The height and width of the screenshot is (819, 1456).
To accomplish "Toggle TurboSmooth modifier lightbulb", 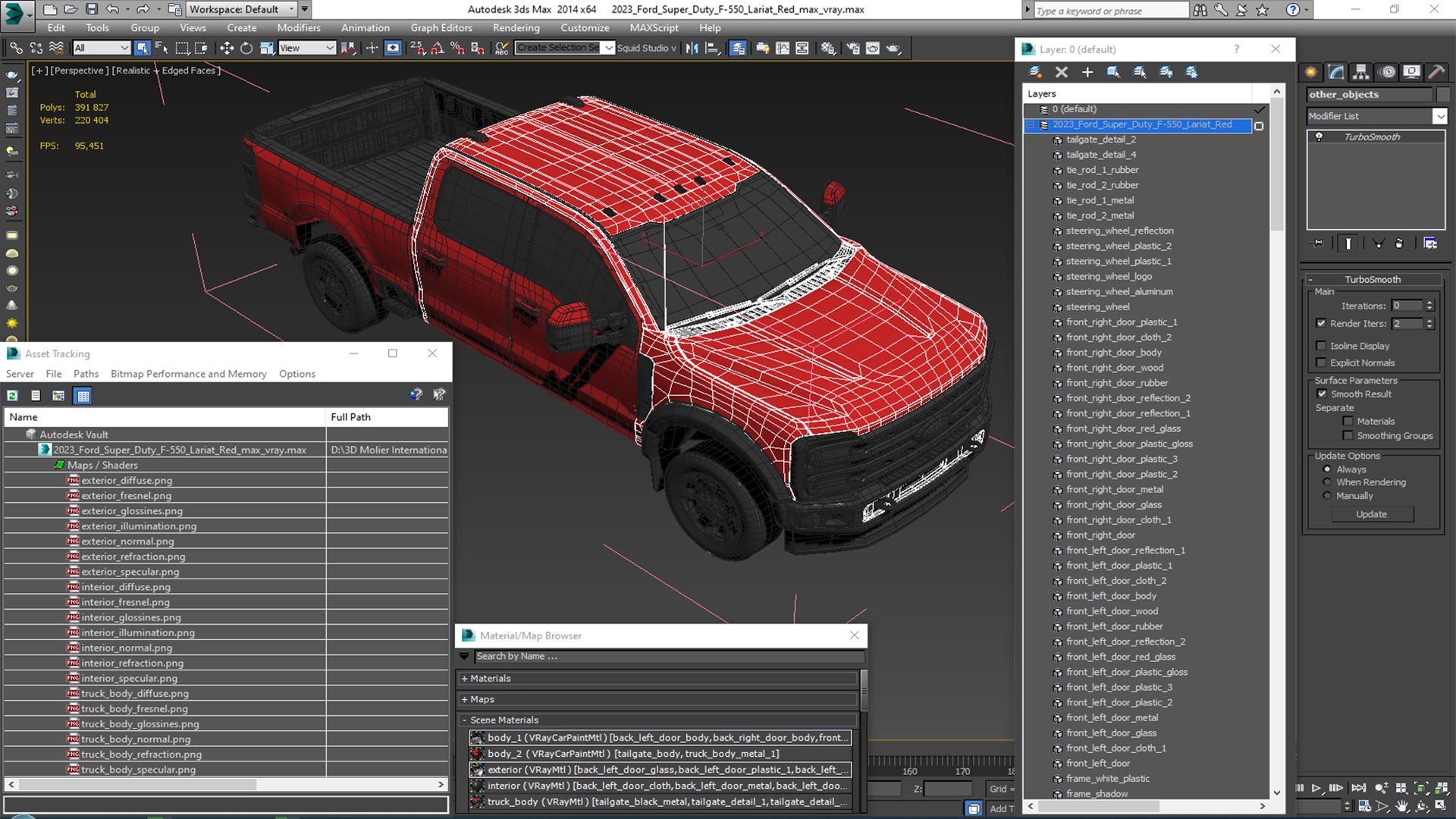I will point(1319,136).
